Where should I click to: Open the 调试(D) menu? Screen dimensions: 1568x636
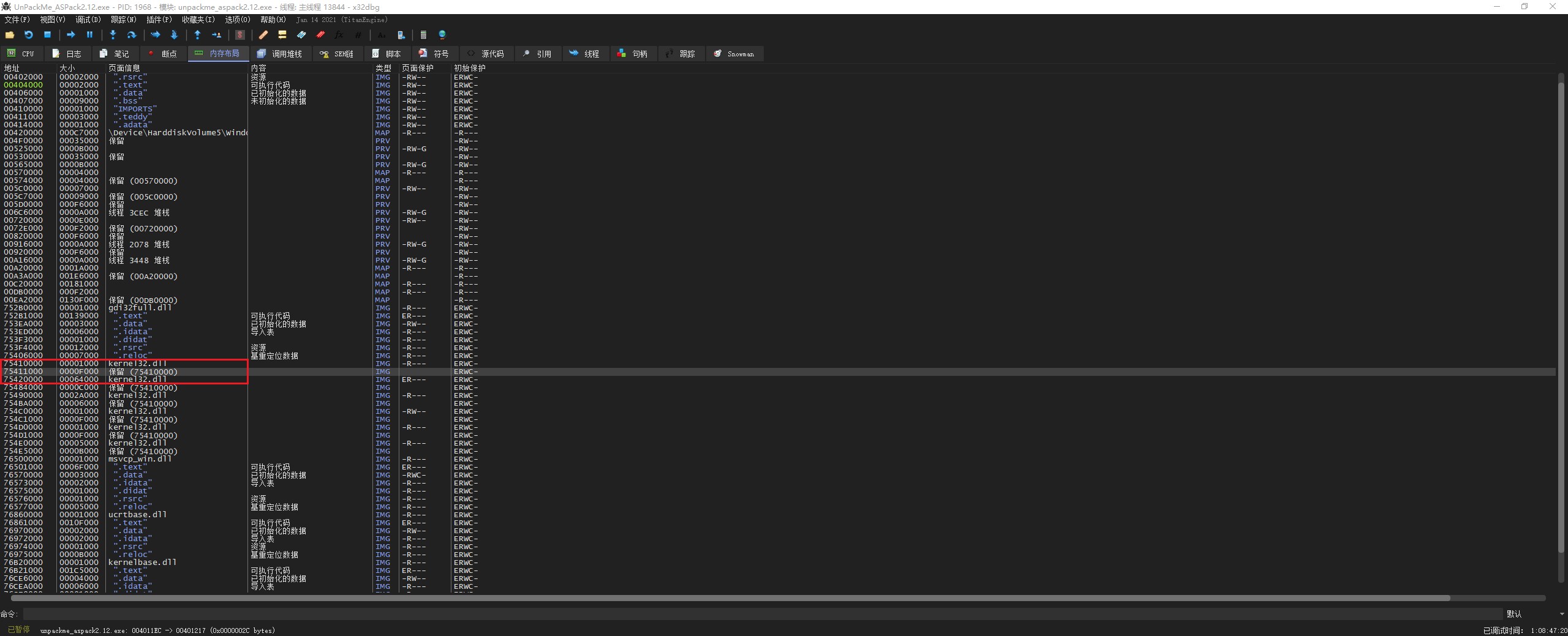(88, 20)
